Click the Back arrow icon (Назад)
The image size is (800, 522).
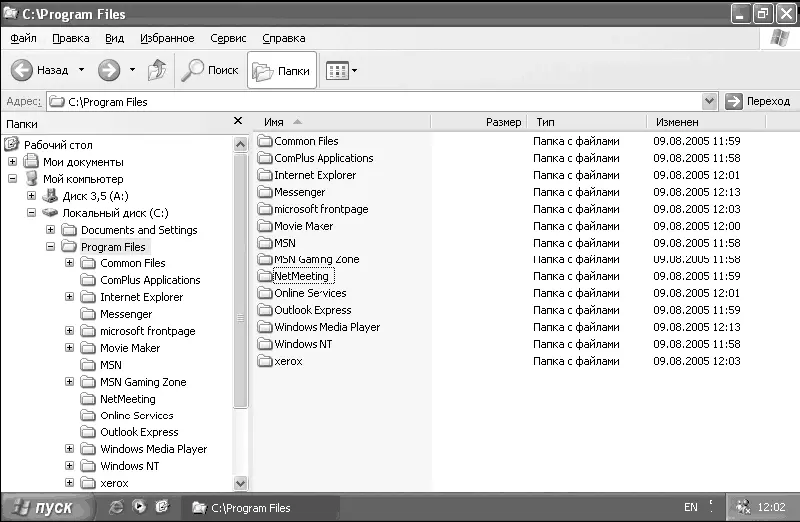click(x=23, y=70)
